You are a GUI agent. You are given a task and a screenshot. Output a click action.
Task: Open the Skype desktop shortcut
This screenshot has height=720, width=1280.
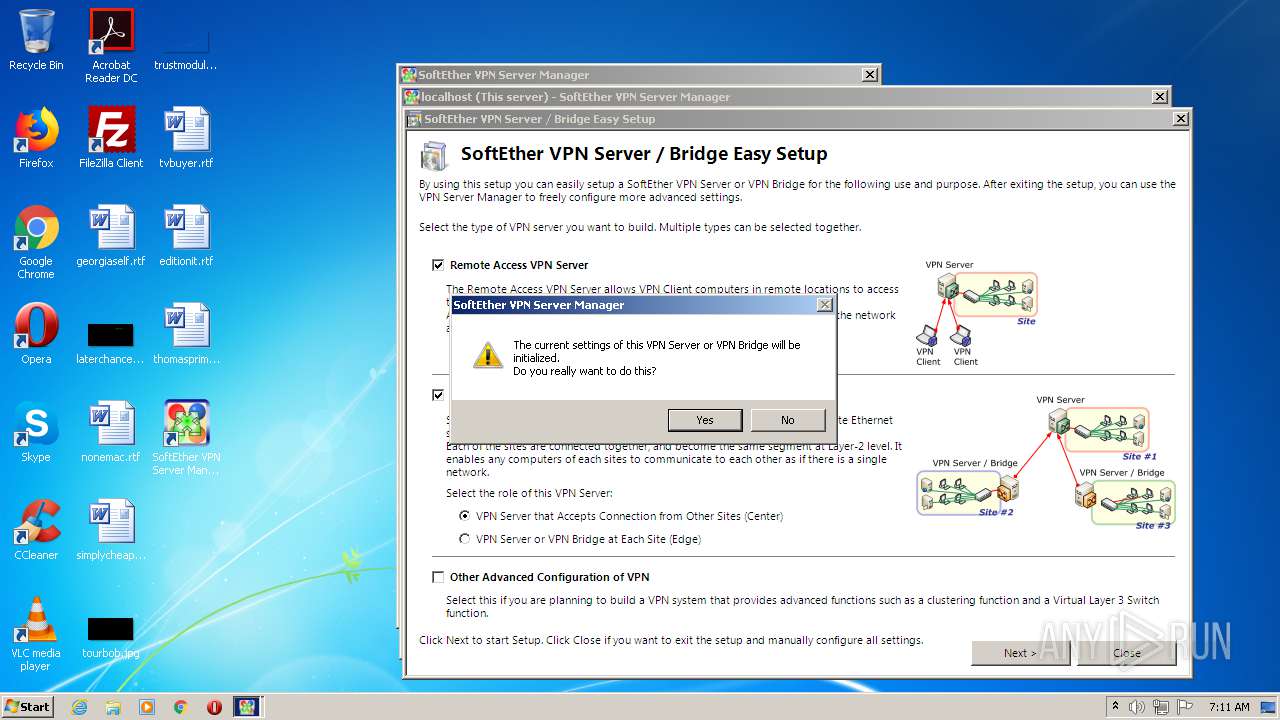pyautogui.click(x=36, y=432)
